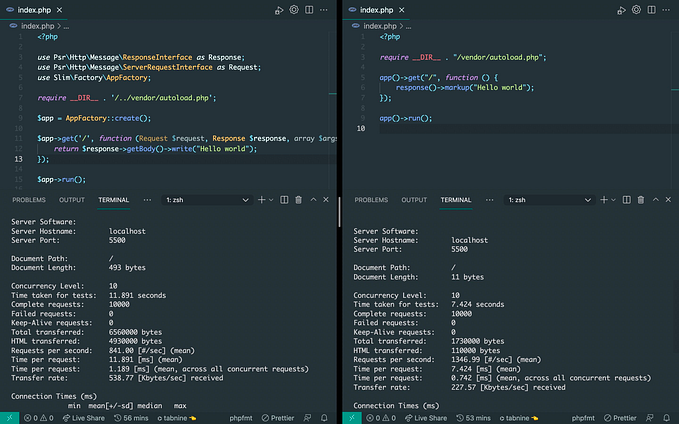The width and height of the screenshot is (679, 424).
Task: Open tabnine status item in right window
Action: click(x=519, y=418)
